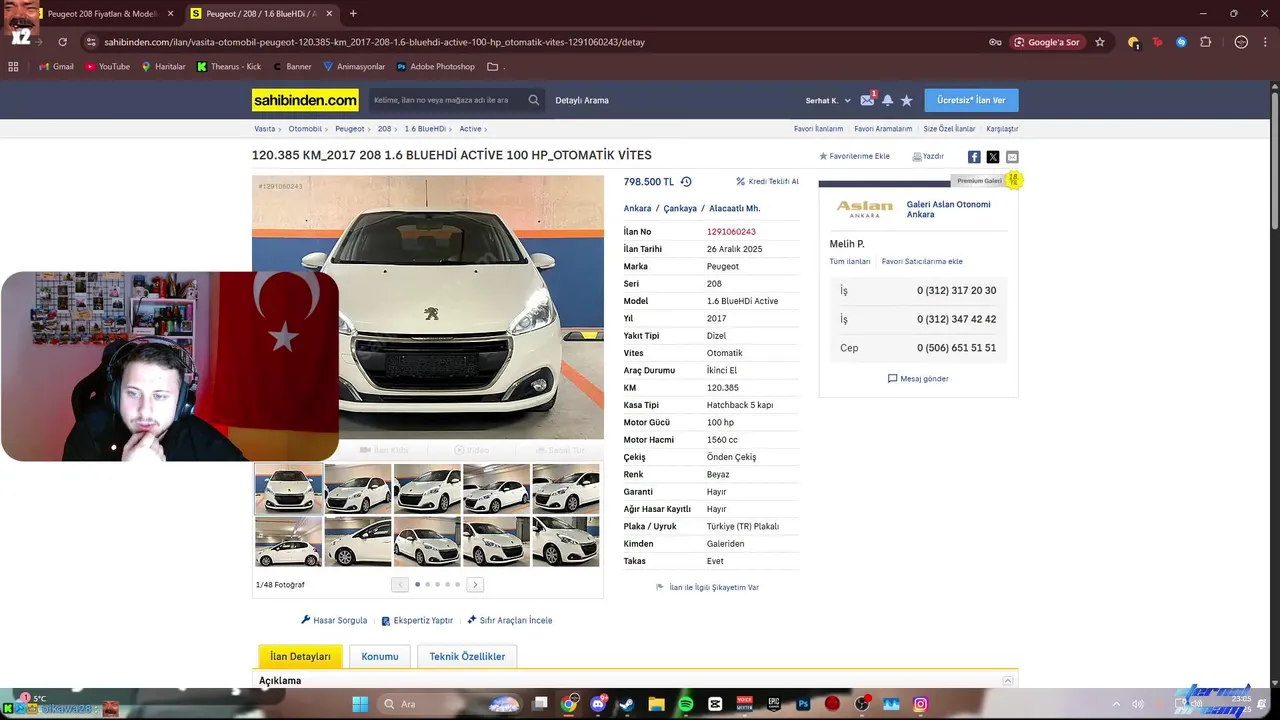Open the notifications bell icon
The width and height of the screenshot is (1280, 720).
887,100
